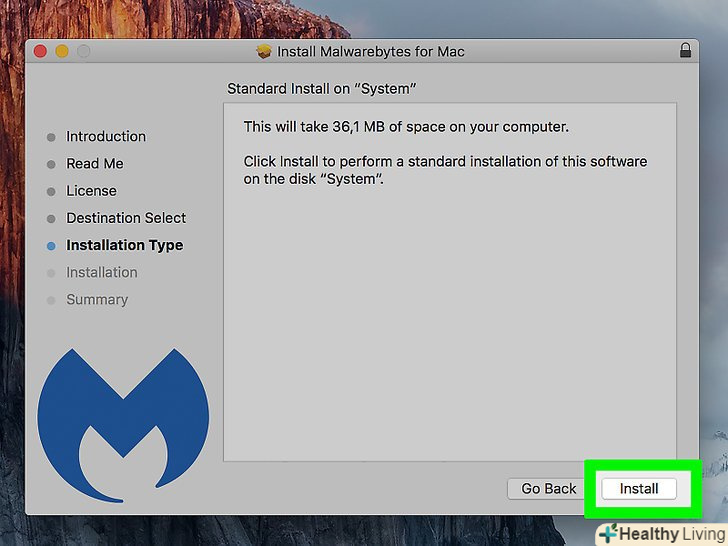The image size is (728, 546).
Task: Click the '36,1 MB of space' sentence
Action: pyautogui.click(x=406, y=127)
